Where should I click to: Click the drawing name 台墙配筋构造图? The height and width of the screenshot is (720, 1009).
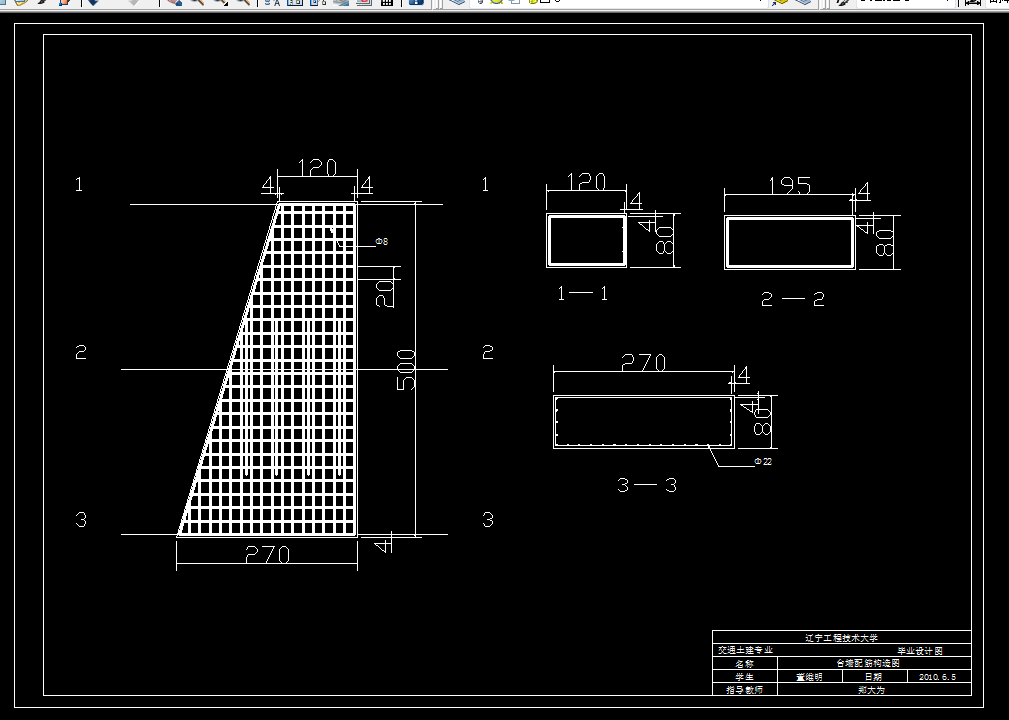click(868, 663)
